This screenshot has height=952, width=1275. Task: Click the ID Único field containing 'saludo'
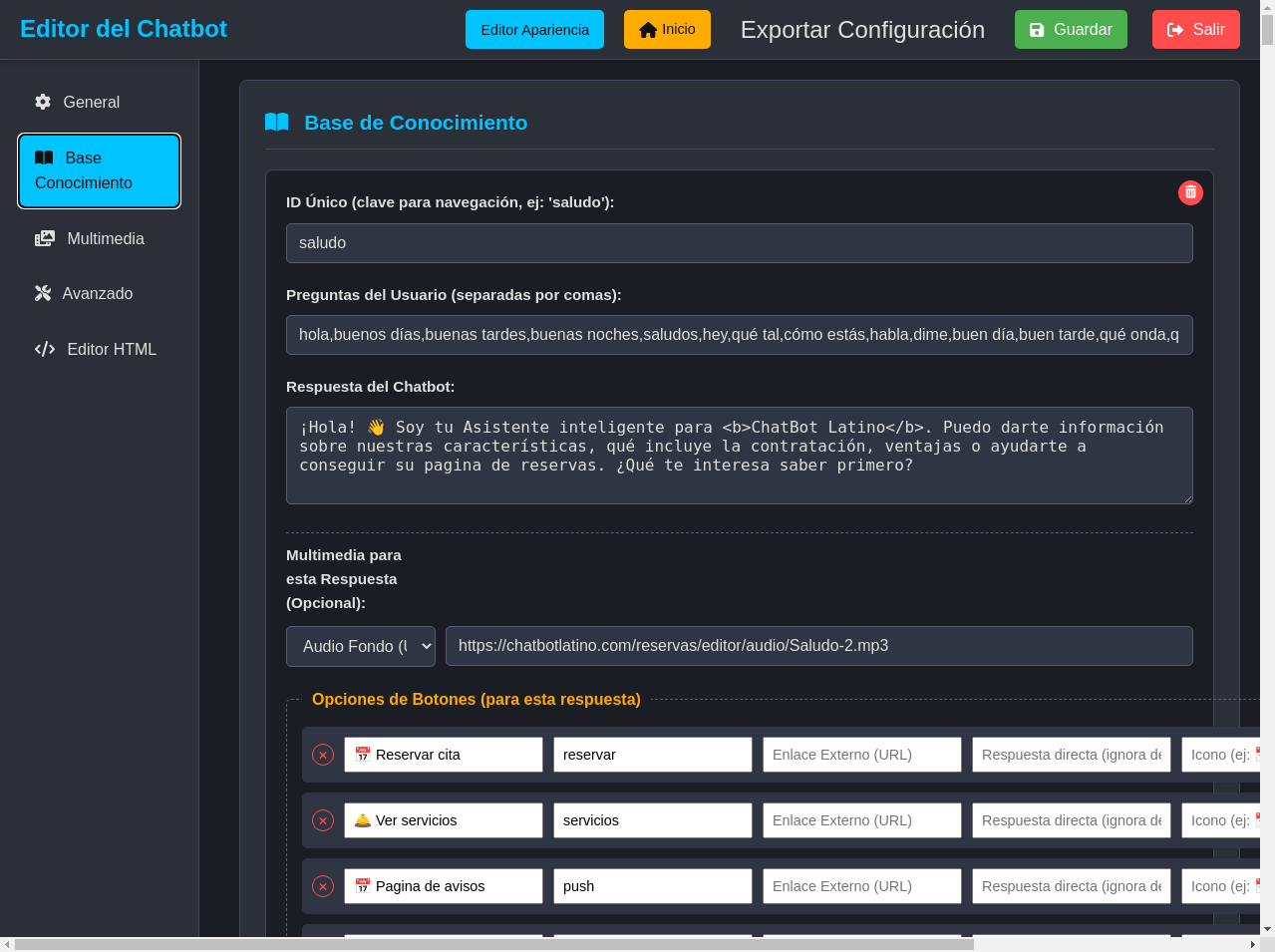(739, 243)
